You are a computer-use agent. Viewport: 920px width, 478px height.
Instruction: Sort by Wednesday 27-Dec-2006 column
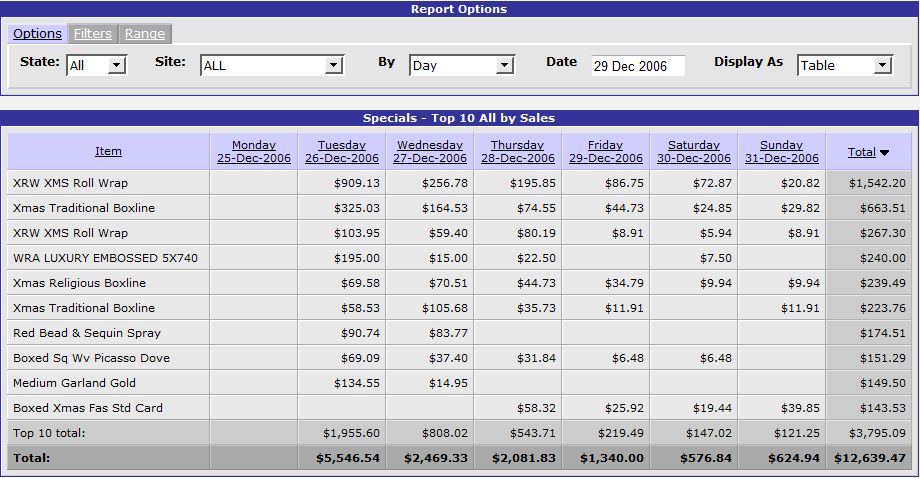(430, 151)
